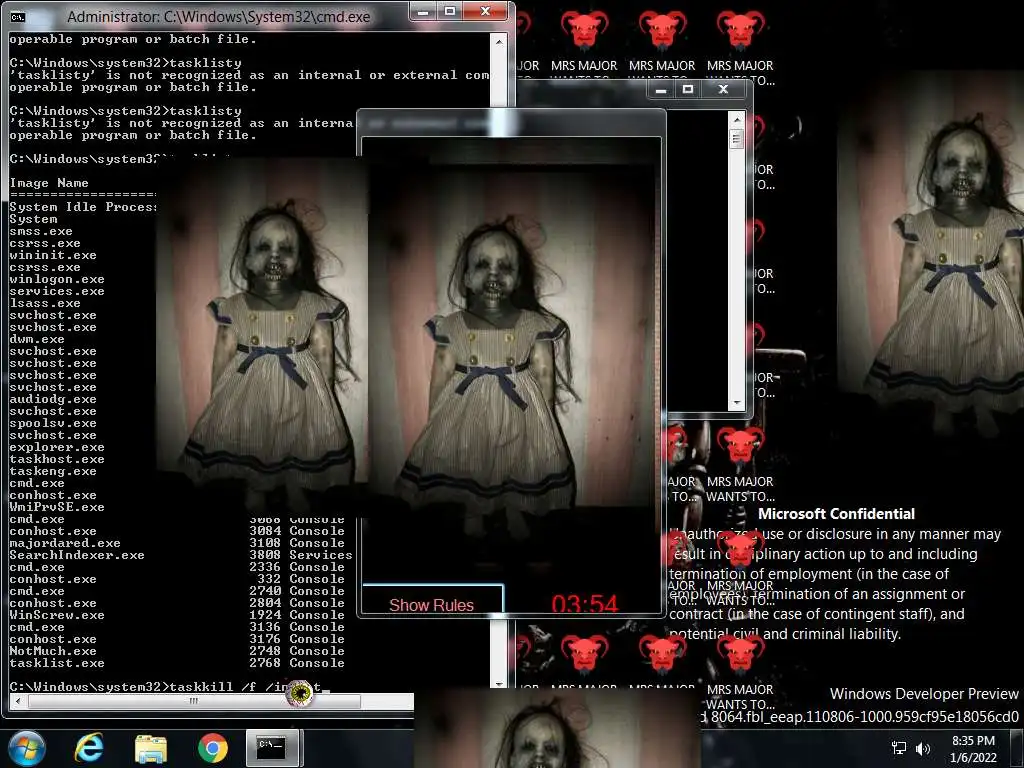
Task: Click NotMuch.exe in the process list
Action: [x=53, y=651]
